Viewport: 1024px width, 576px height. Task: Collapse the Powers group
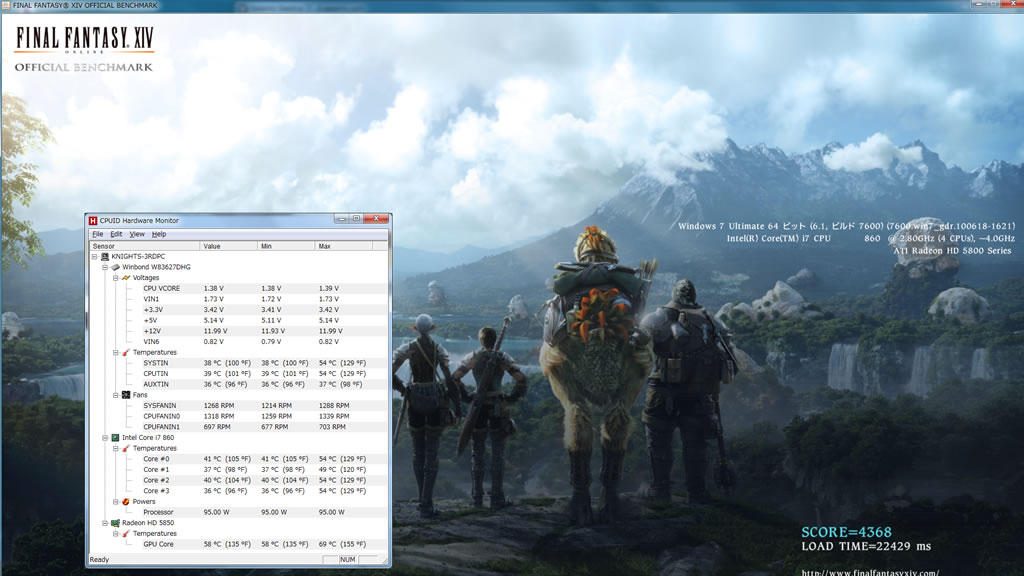(x=116, y=502)
